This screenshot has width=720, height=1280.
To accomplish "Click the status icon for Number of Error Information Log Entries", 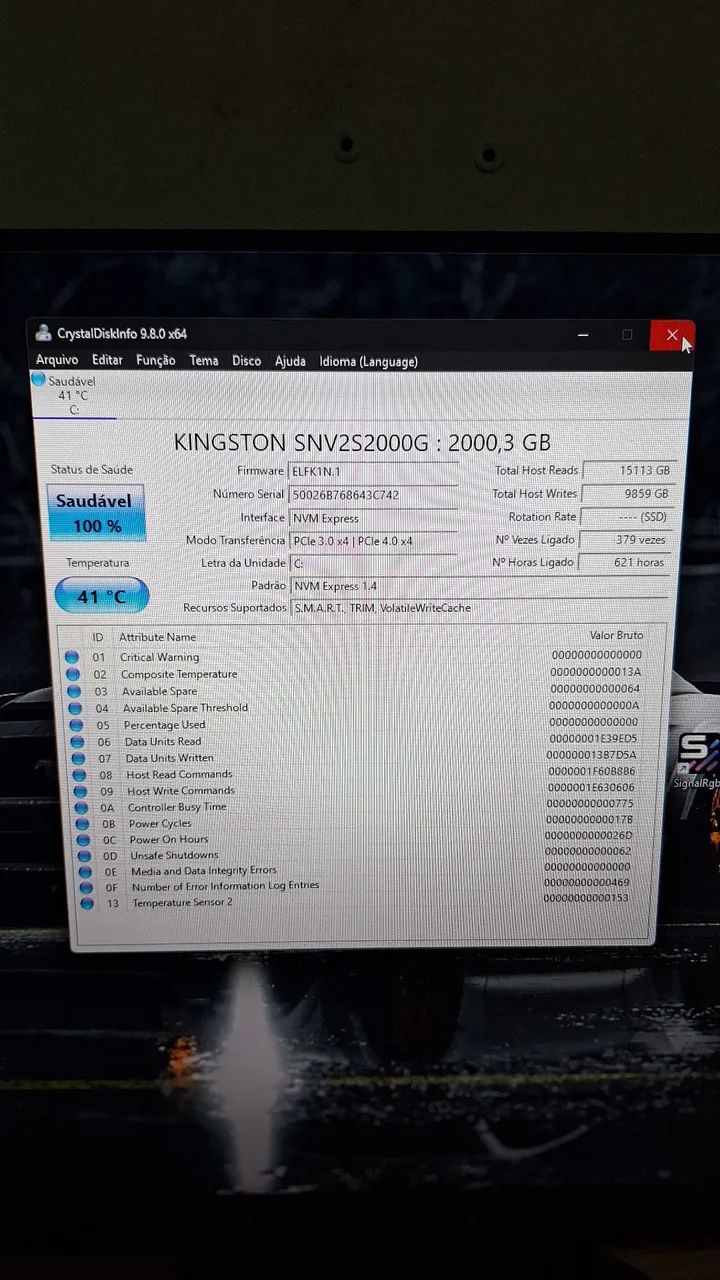I will coord(86,887).
